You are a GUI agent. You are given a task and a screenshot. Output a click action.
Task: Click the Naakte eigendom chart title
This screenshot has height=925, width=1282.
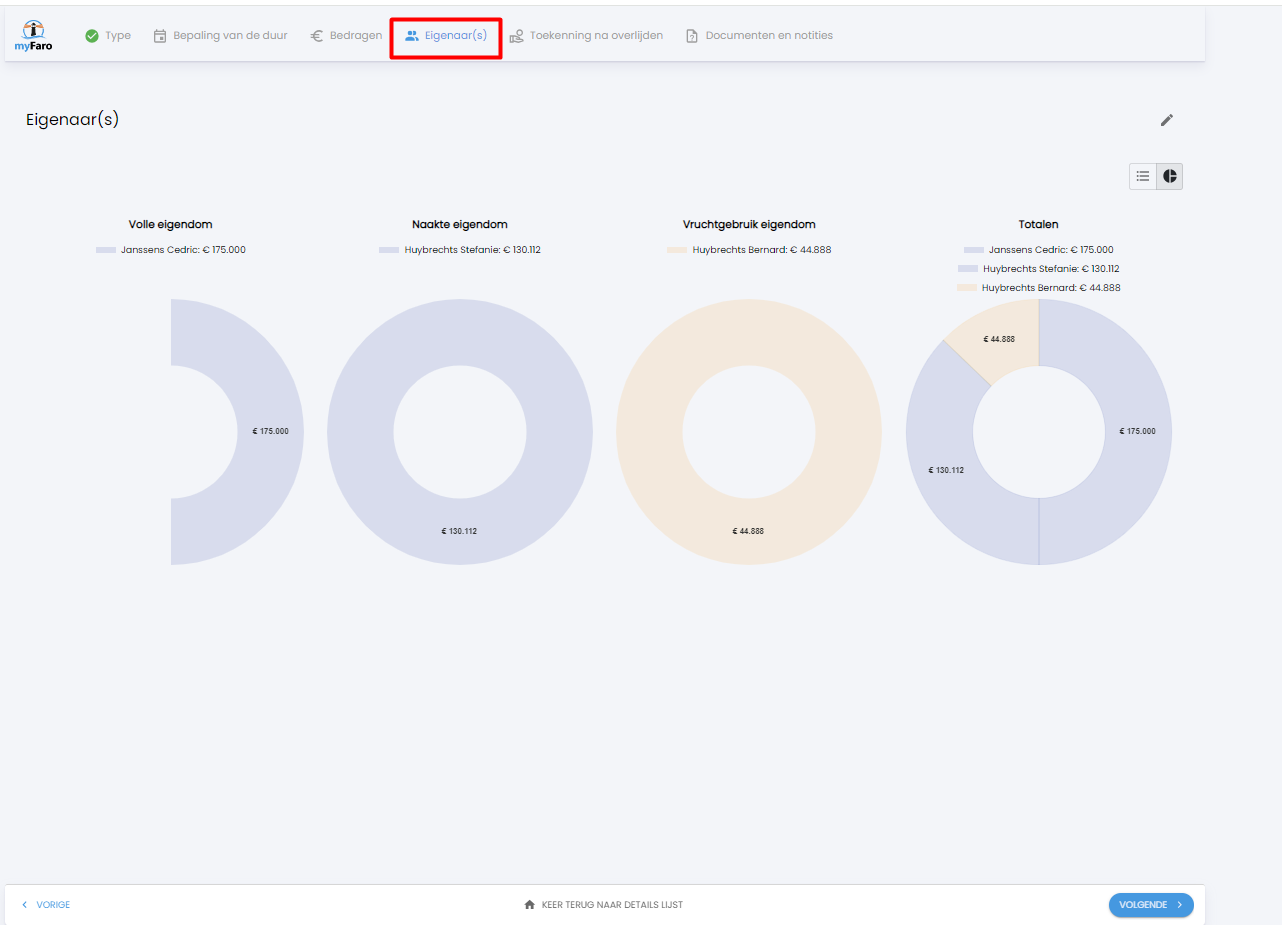460,225
